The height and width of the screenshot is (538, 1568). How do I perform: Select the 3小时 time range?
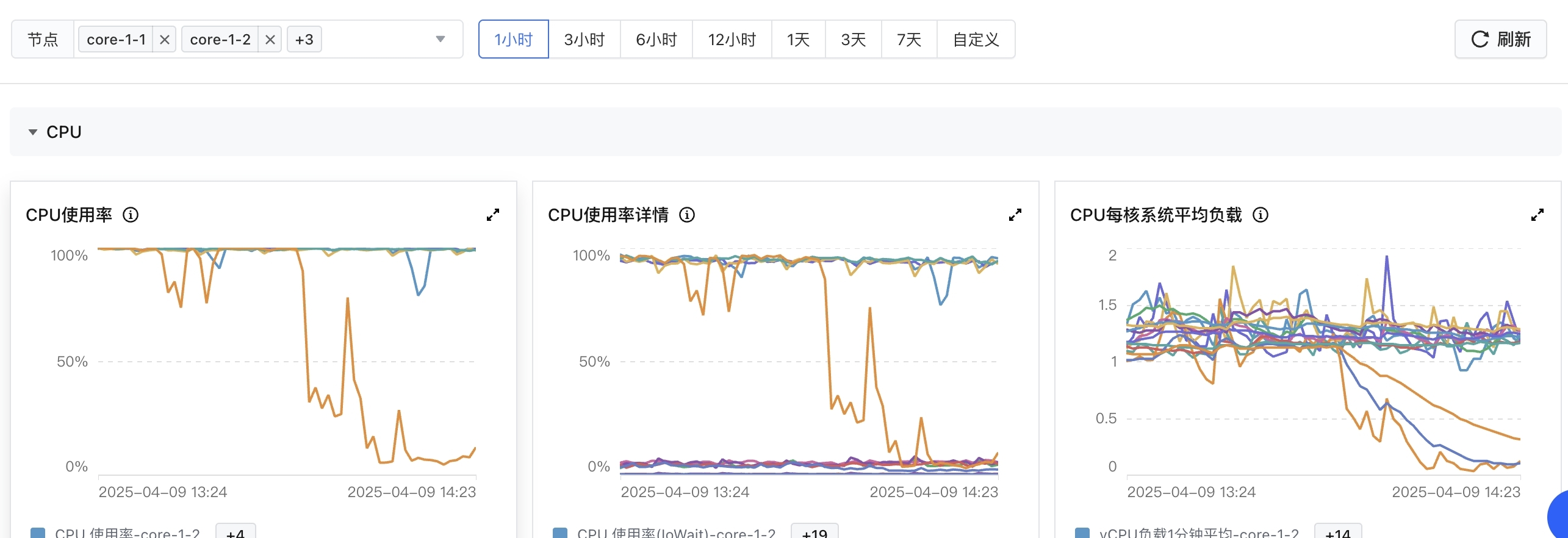tap(584, 40)
